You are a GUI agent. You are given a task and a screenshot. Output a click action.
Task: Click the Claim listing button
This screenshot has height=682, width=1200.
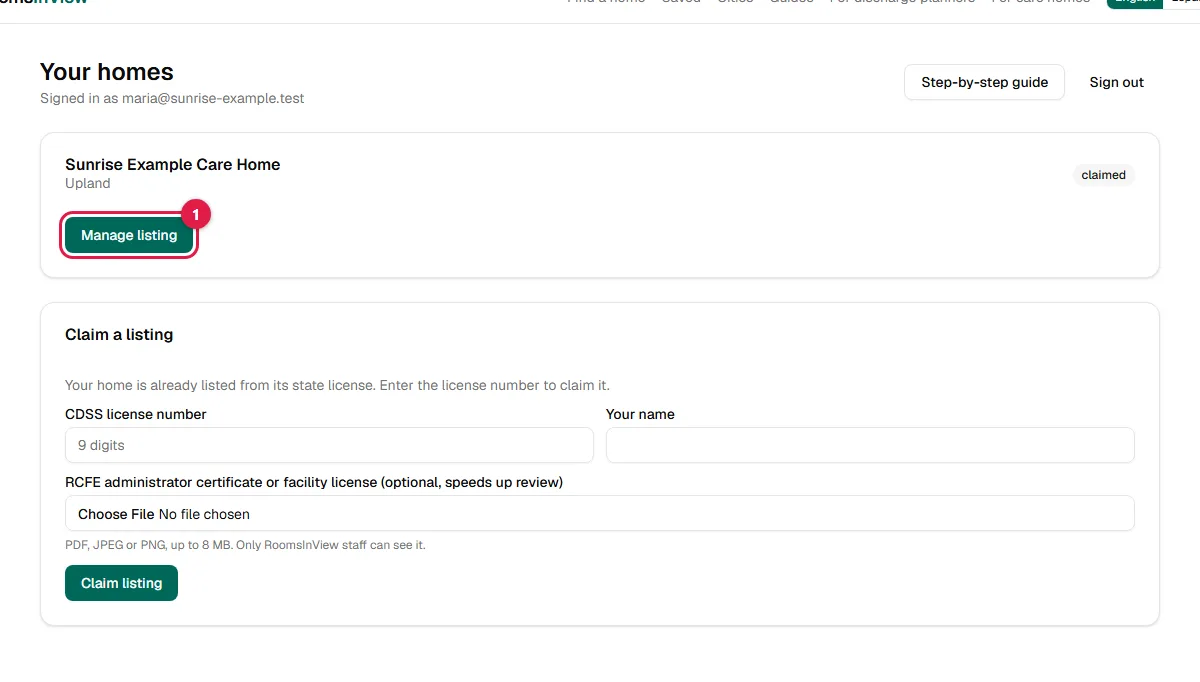[121, 583]
